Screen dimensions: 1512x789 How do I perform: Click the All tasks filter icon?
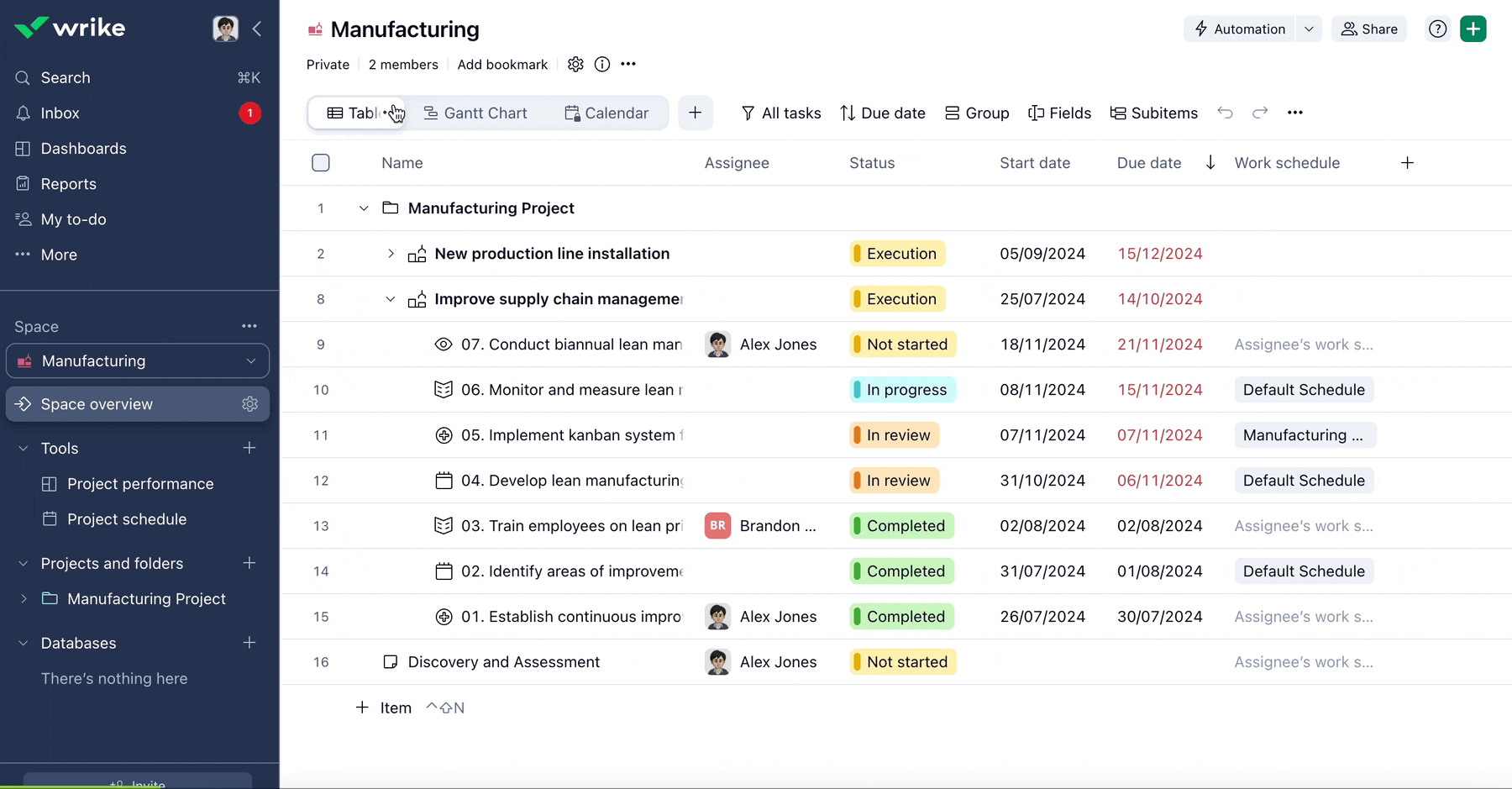click(x=747, y=113)
